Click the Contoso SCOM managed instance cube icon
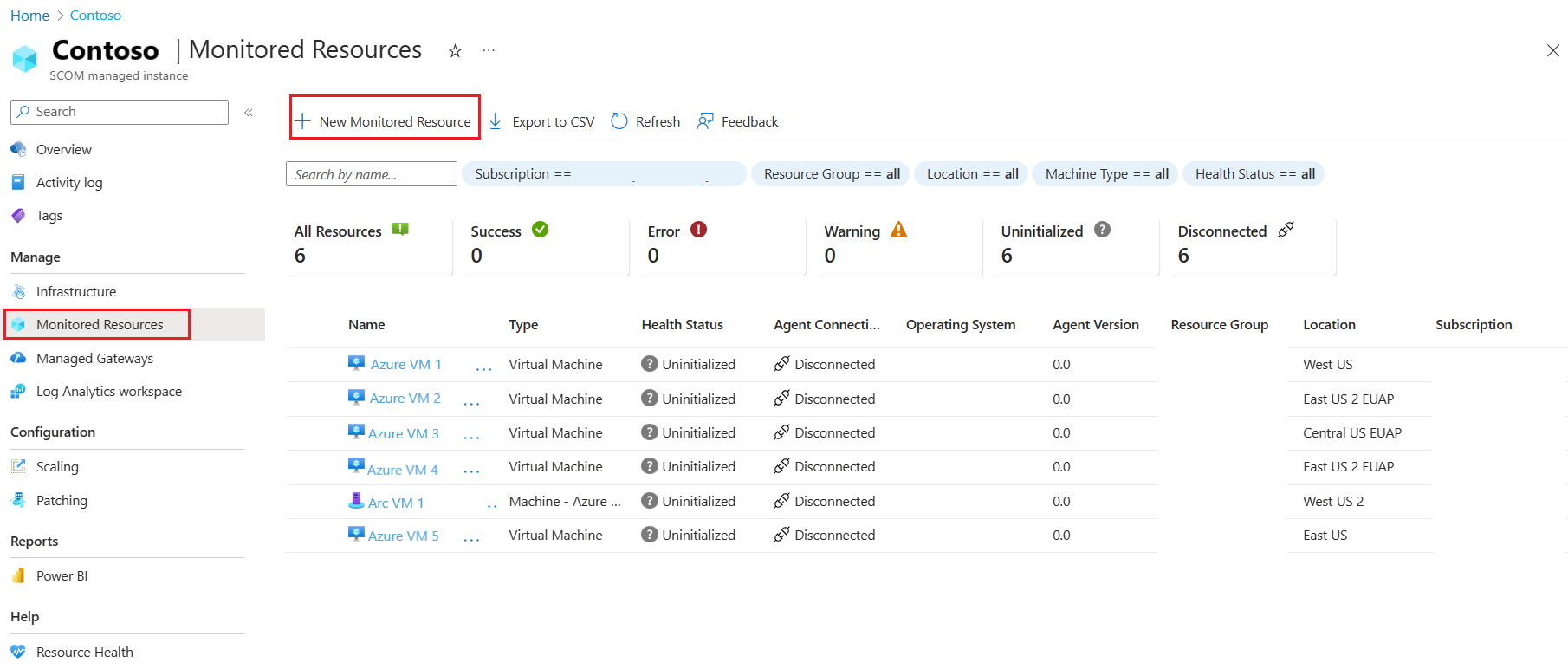 click(25, 59)
